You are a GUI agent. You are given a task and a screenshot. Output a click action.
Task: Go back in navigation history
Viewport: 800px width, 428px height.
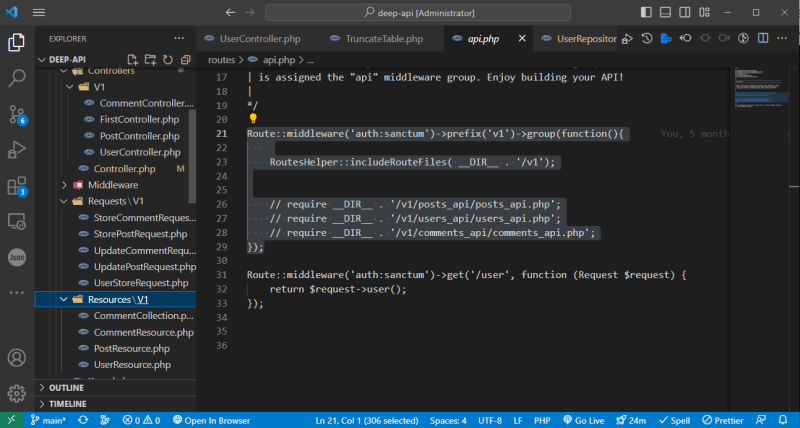[230, 13]
